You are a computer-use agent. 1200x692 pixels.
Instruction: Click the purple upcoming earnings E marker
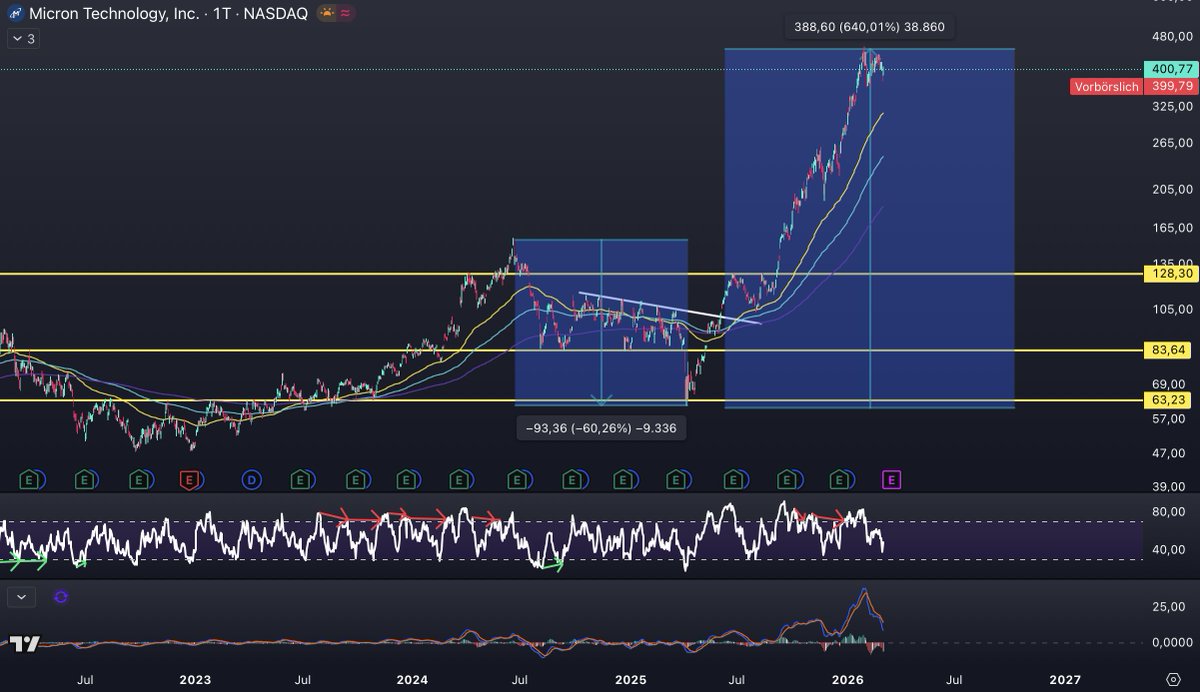(892, 480)
